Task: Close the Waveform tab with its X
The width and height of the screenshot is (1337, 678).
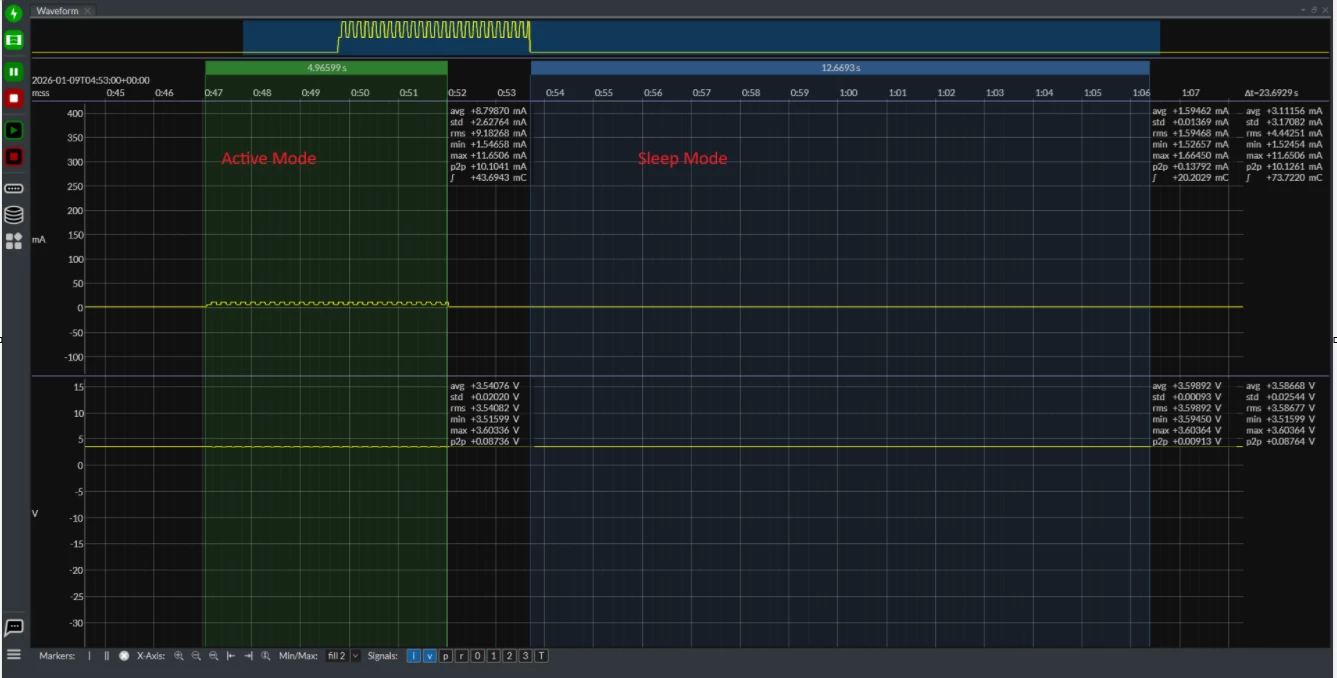Action: [x=88, y=10]
